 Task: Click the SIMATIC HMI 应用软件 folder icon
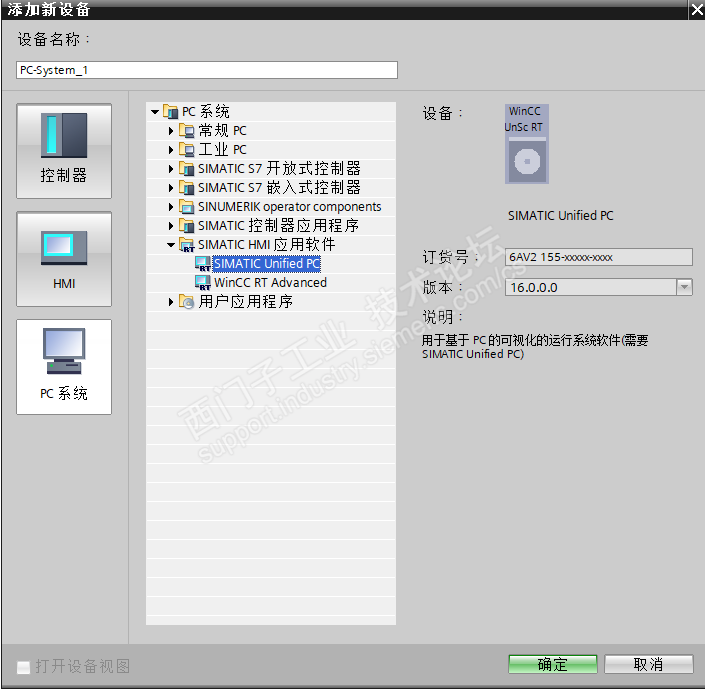pyautogui.click(x=187, y=245)
